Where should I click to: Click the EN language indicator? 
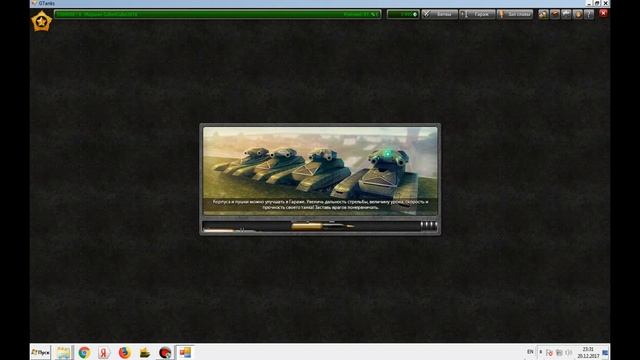pyautogui.click(x=530, y=352)
